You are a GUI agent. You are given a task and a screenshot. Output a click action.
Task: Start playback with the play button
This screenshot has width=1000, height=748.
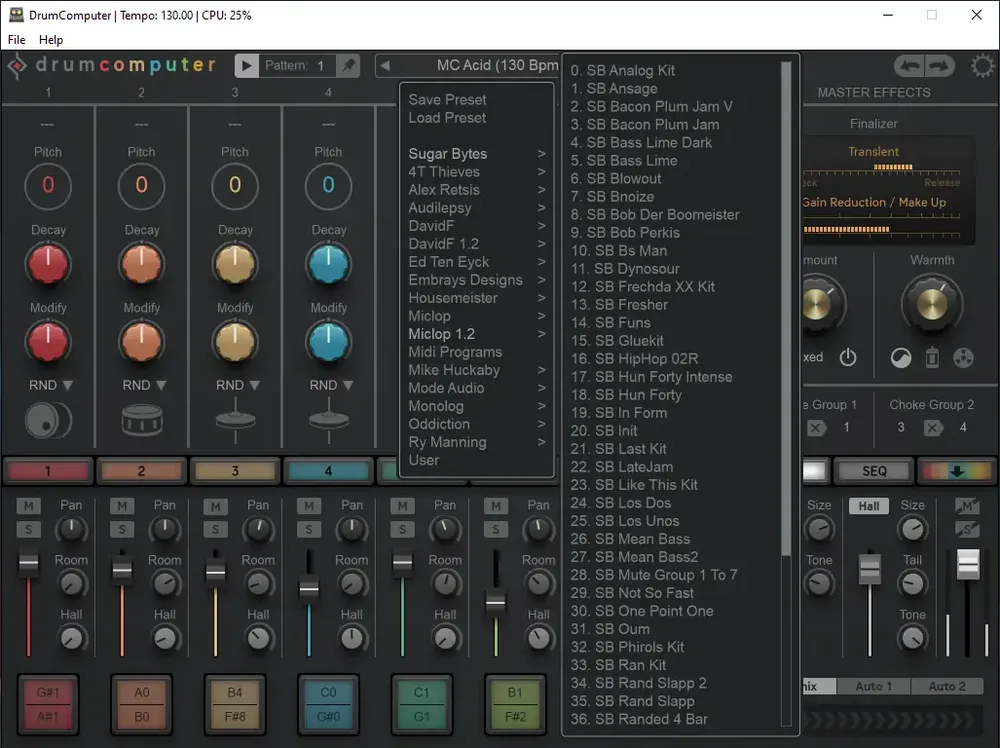[247, 66]
